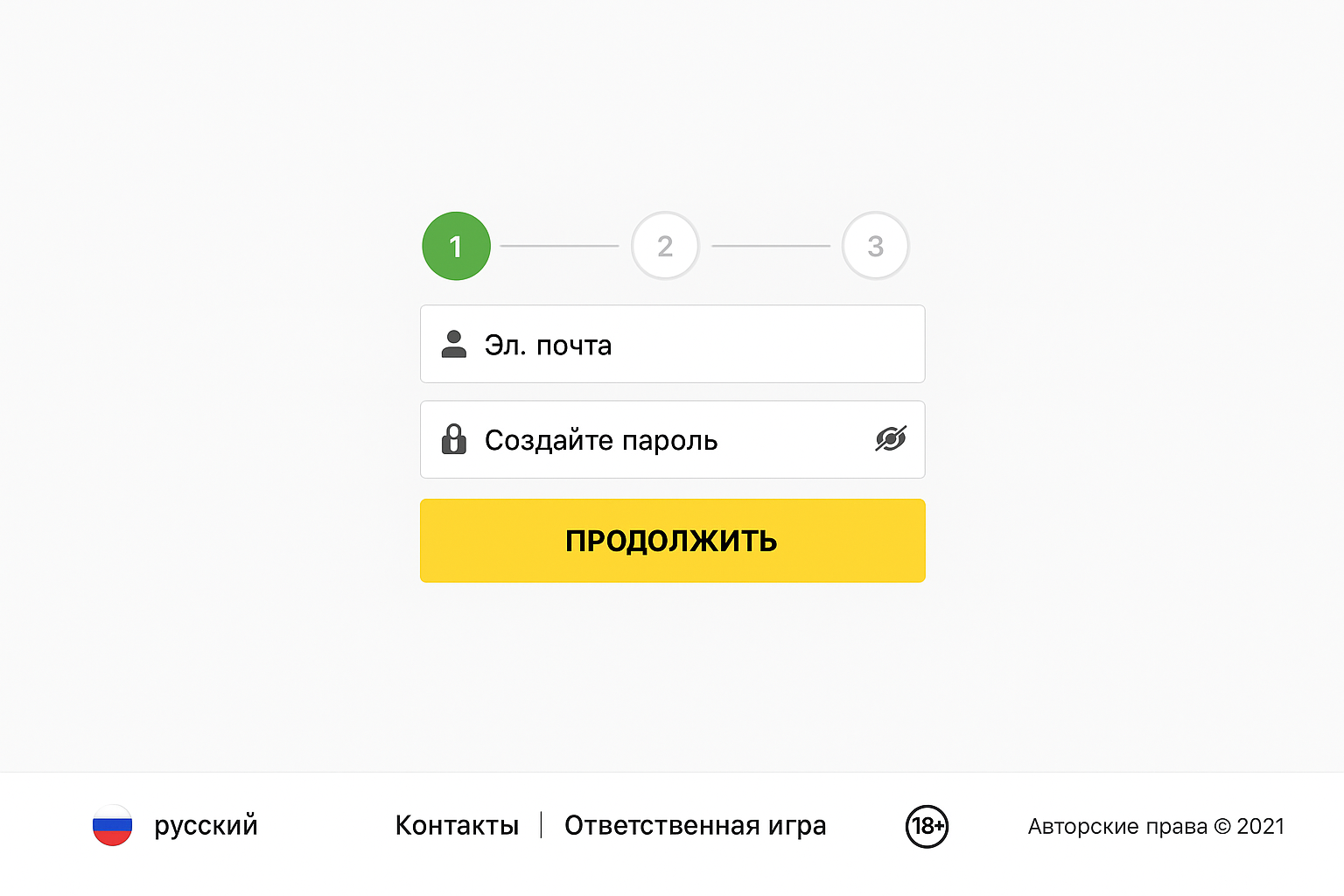The width and height of the screenshot is (1344, 896).
Task: Click the © copyright symbol
Action: (x=1222, y=827)
